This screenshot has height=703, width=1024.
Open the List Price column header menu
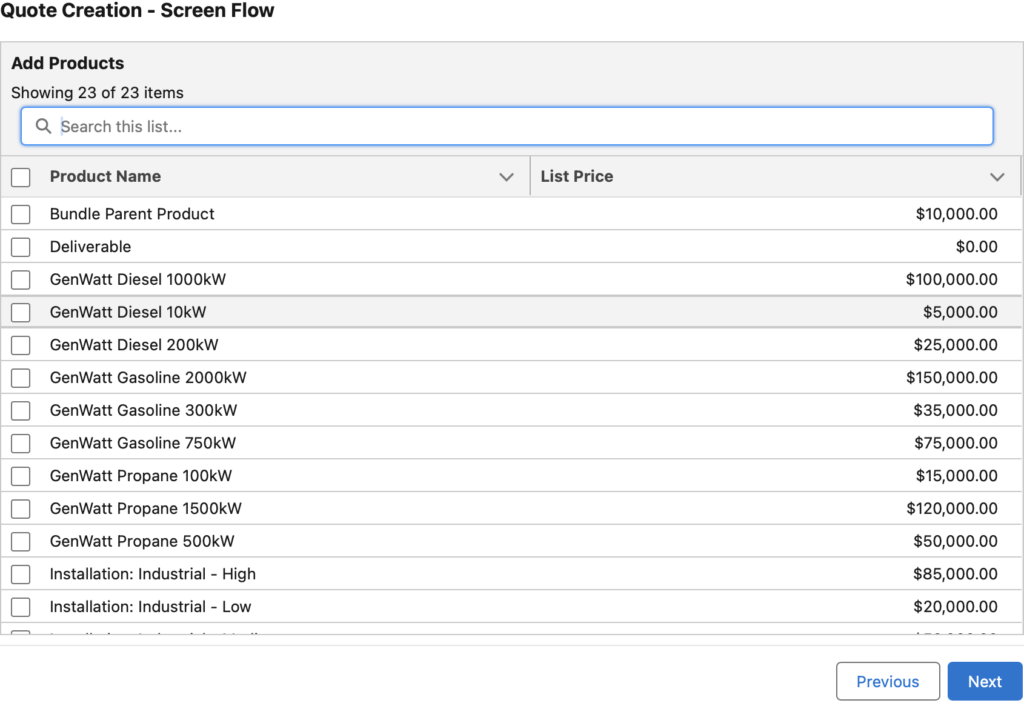(x=997, y=176)
